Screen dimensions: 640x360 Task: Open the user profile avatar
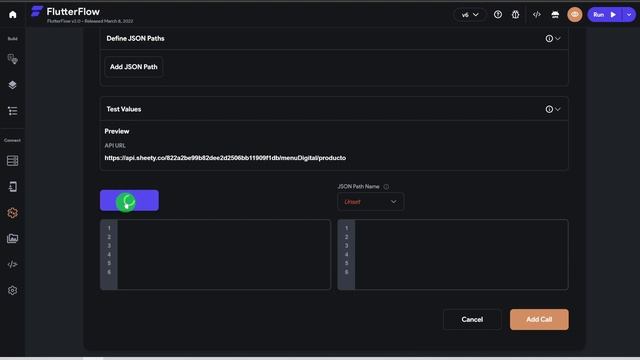575,15
